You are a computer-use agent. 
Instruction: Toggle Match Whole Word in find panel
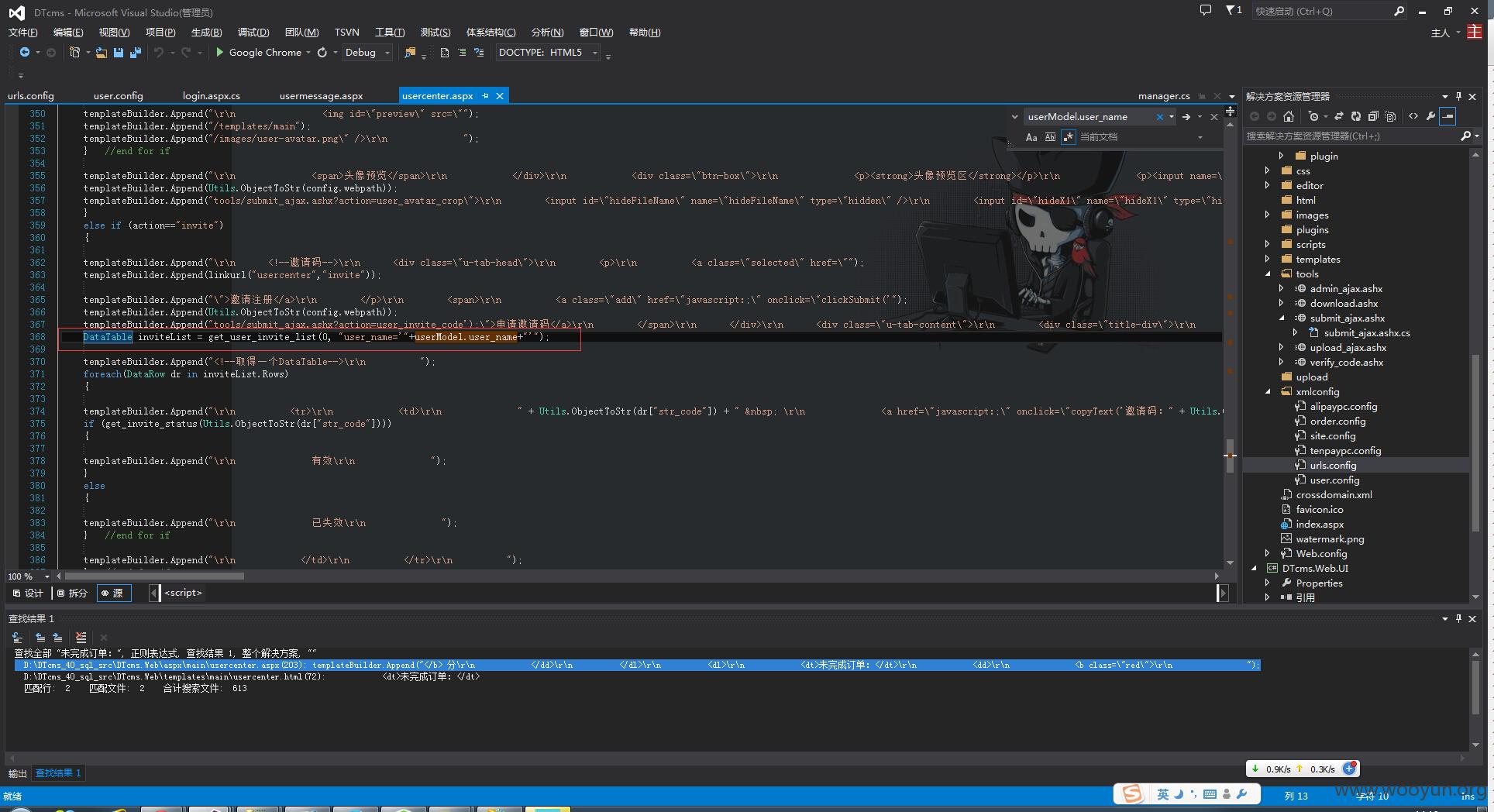pos(1050,137)
